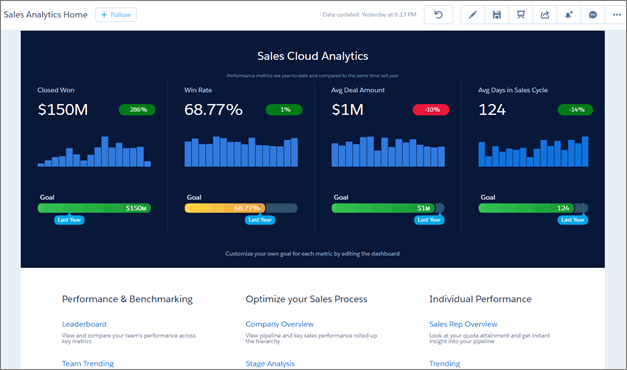This screenshot has width=627, height=370.
Task: Click the Win Rate bar chart
Action: (x=241, y=152)
